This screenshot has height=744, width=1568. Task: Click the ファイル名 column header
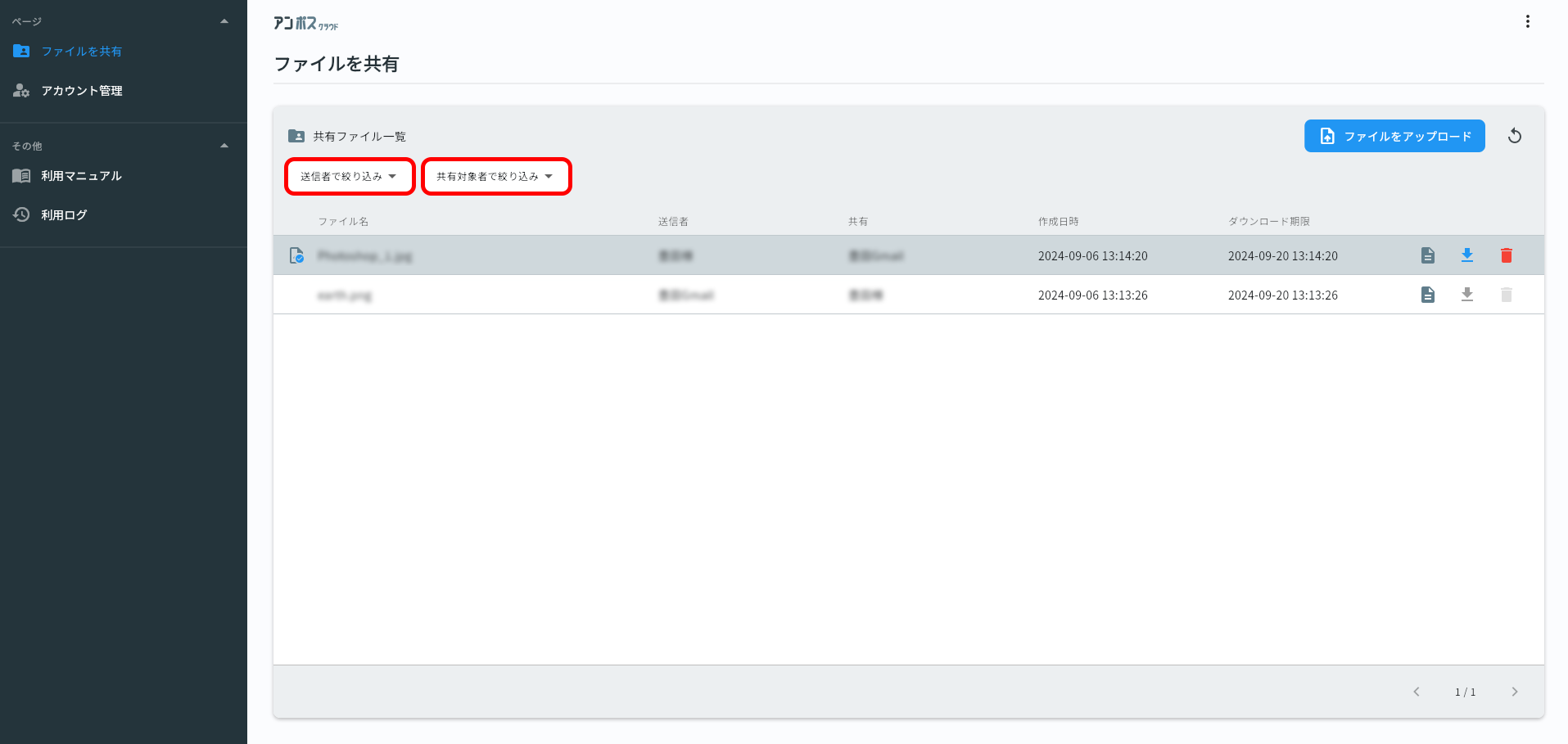point(343,222)
